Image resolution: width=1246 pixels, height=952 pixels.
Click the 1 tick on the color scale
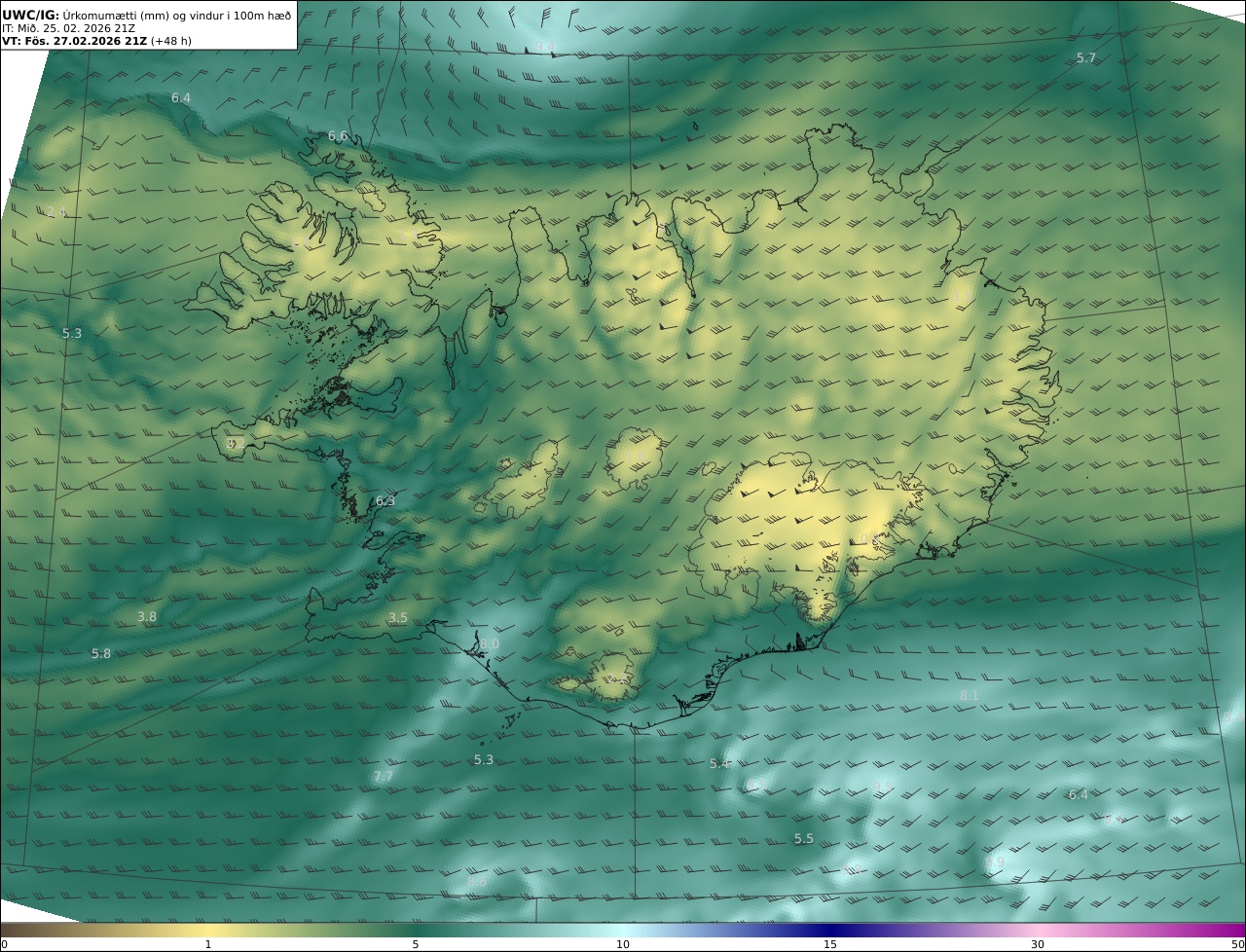[208, 944]
